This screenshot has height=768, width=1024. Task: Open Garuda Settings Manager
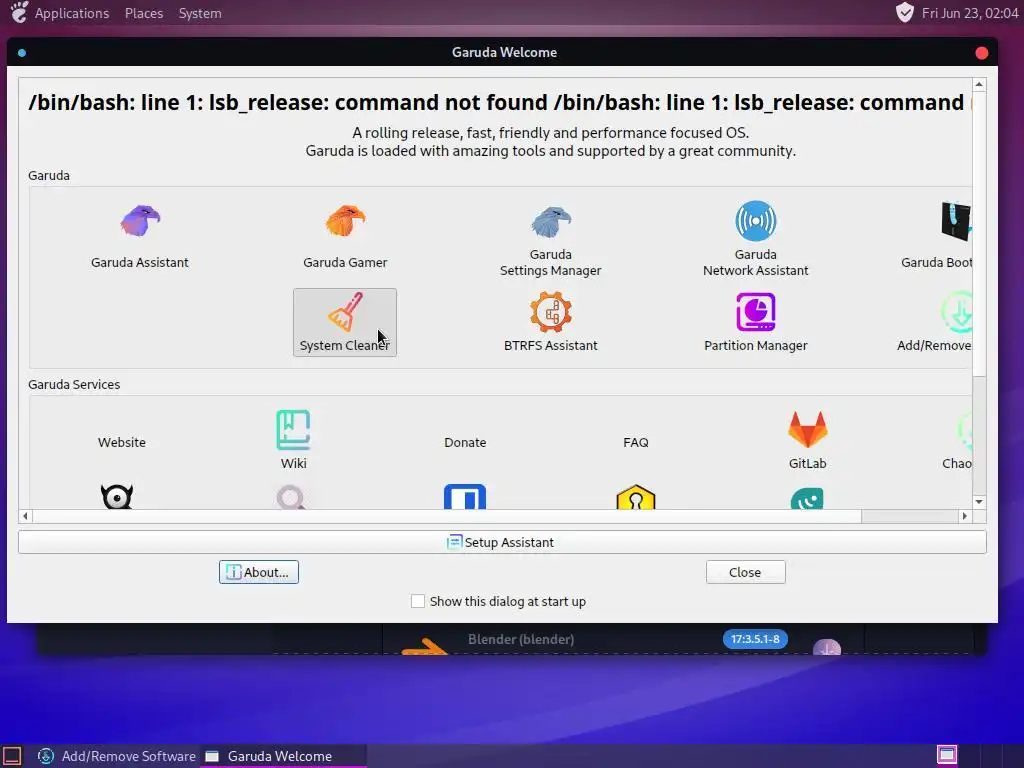551,240
